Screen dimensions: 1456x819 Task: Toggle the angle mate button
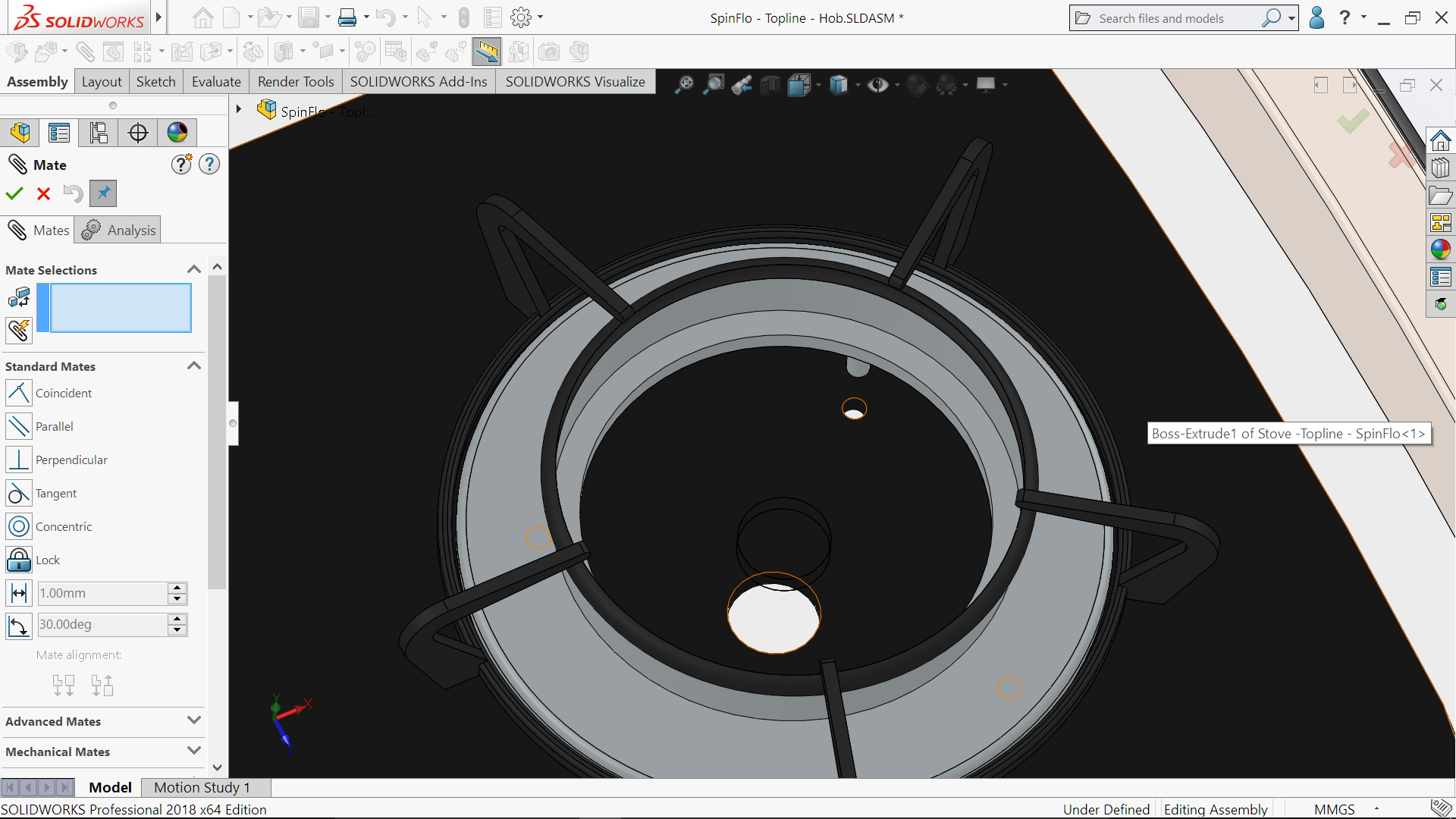[x=19, y=625]
